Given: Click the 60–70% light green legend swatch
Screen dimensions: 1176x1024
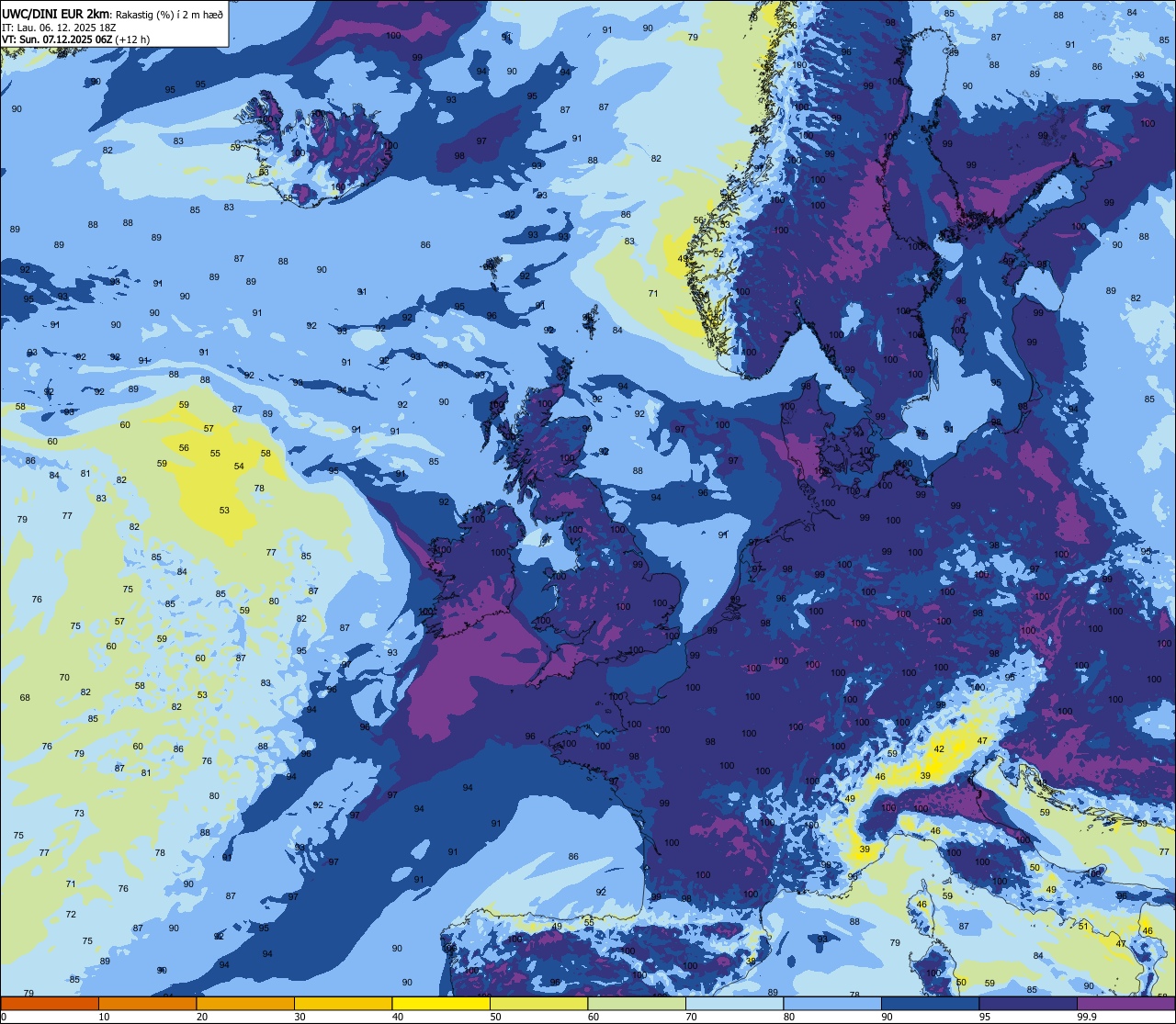Looking at the screenshot, I should 637,1003.
